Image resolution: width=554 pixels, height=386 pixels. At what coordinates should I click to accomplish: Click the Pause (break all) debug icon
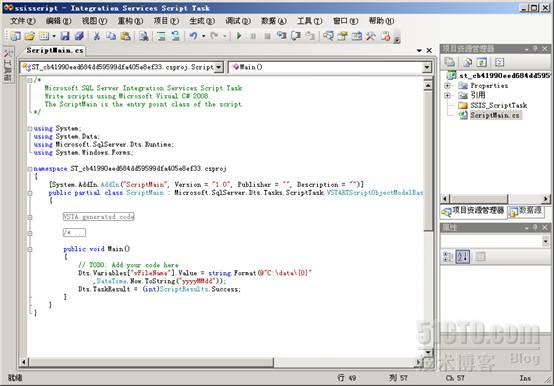click(x=253, y=36)
